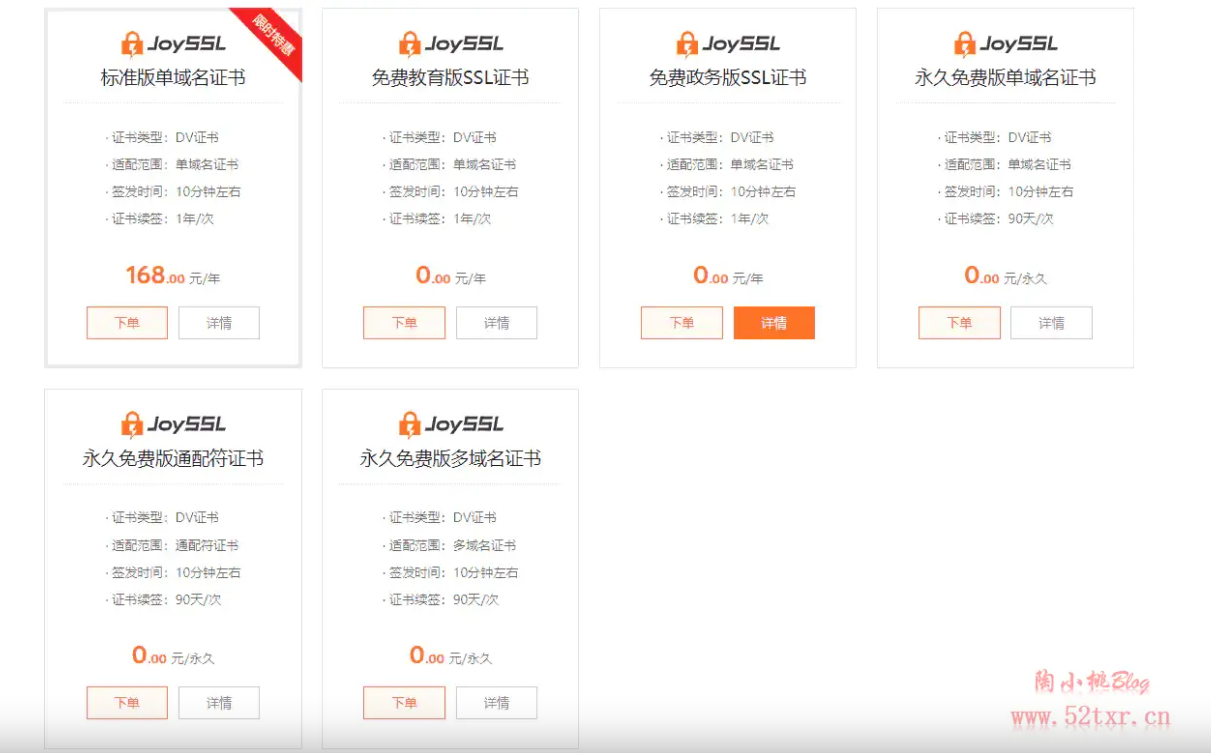1211x753 pixels.
Task: Click 0.00 元/年 price on 免费教育版SSL证书
Action: [451, 275]
